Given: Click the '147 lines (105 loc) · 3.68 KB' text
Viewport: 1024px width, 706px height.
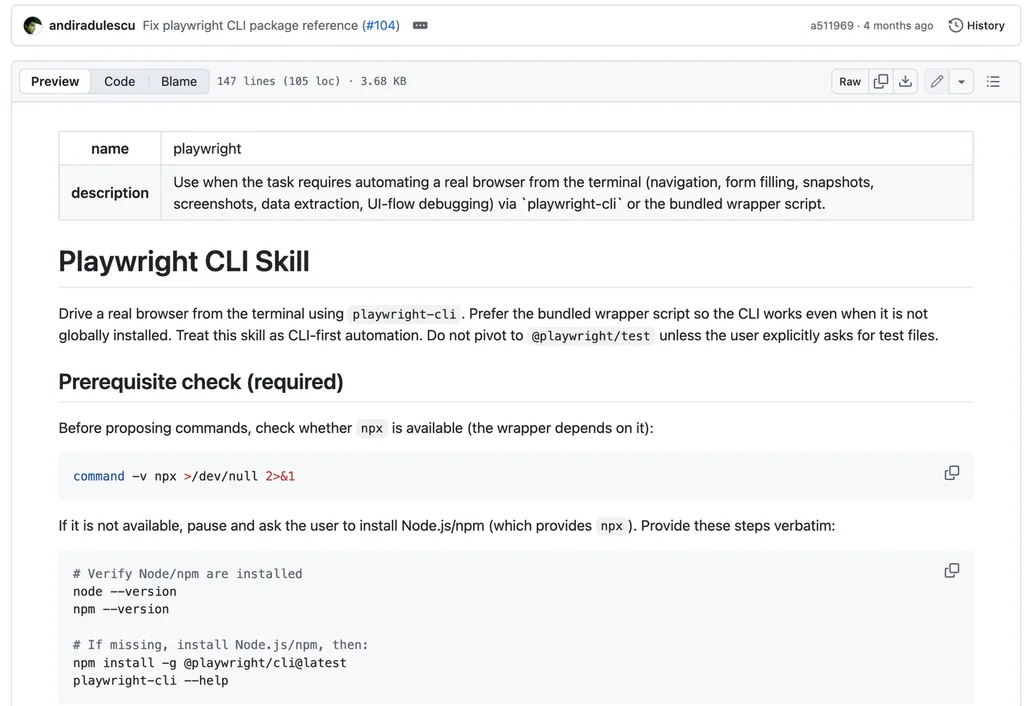Looking at the screenshot, I should click(x=312, y=82).
